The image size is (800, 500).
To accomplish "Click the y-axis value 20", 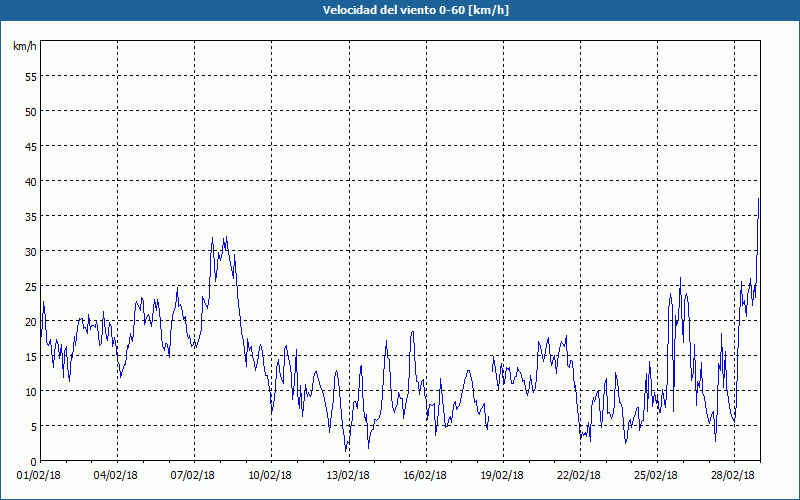I will 31,321.
